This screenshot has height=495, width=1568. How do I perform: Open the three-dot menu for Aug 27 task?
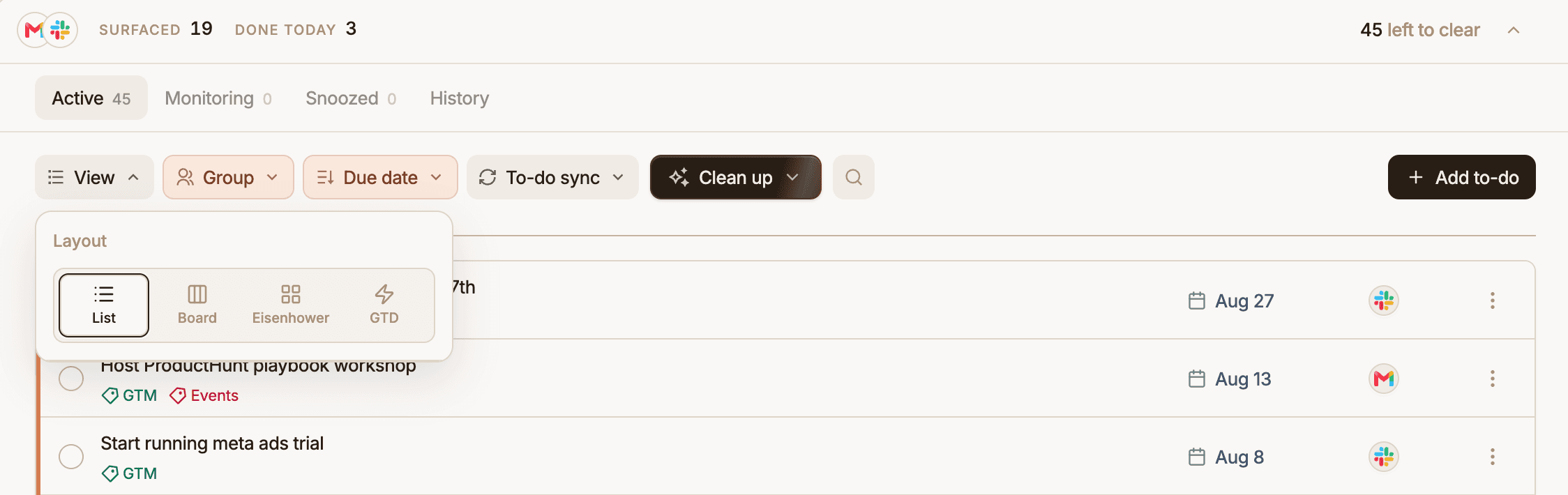pyautogui.click(x=1492, y=300)
